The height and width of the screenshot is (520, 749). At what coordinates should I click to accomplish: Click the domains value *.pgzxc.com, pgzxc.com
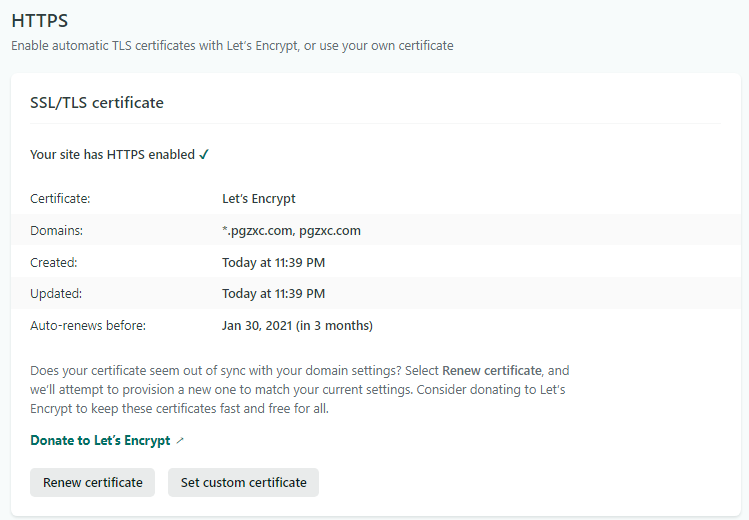coord(291,231)
